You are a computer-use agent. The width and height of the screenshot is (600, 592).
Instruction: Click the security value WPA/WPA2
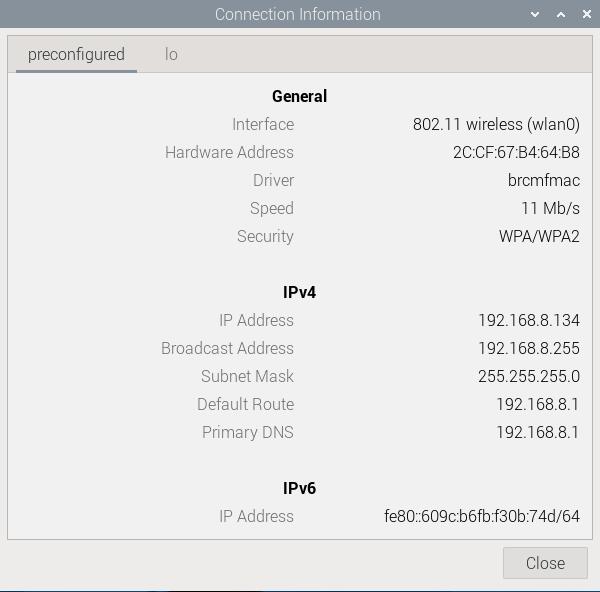[539, 236]
